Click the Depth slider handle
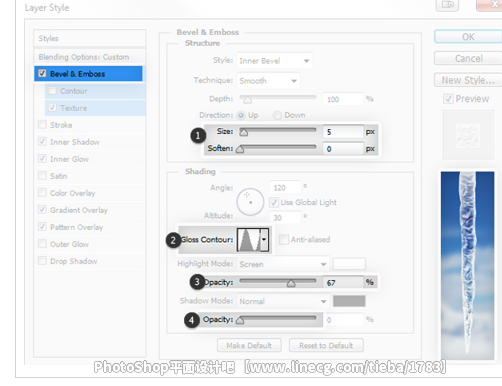Screen dimensions: 502x386 pos(247,99)
